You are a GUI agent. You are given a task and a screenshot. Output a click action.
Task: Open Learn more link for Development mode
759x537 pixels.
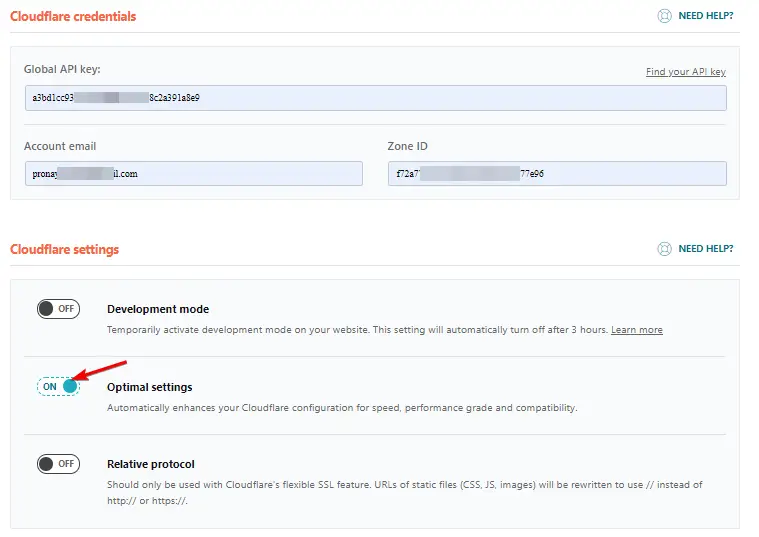(637, 330)
